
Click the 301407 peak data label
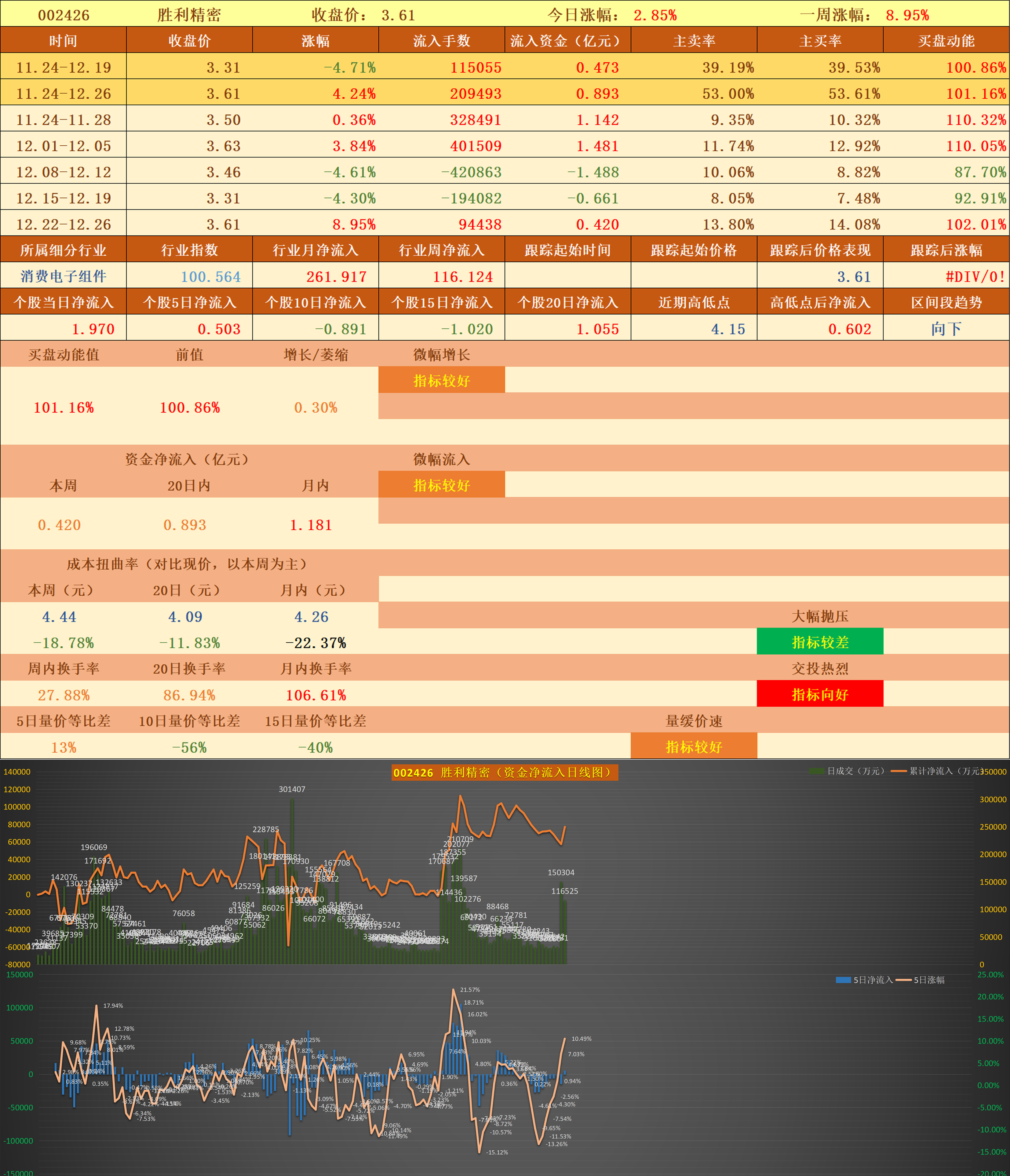pos(292,789)
